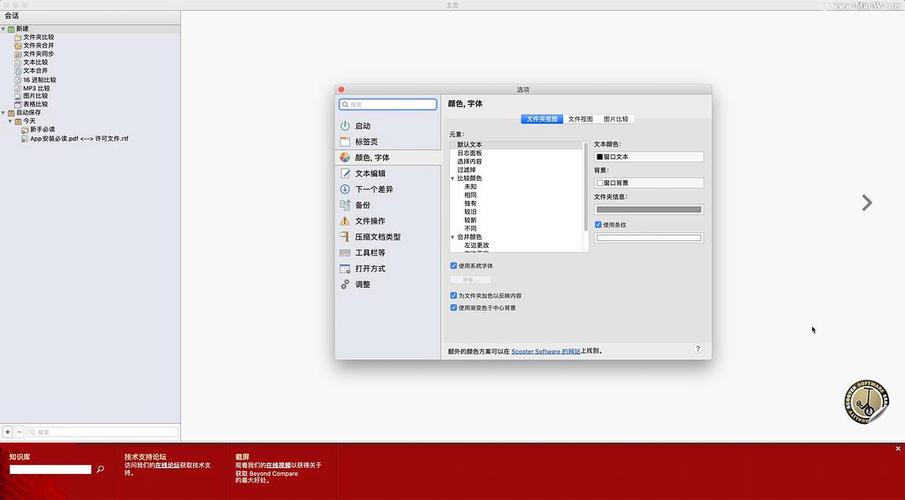Uncheck 为文件夹加色以反映内容 checkbox
The height and width of the screenshot is (500, 905).
click(x=454, y=295)
